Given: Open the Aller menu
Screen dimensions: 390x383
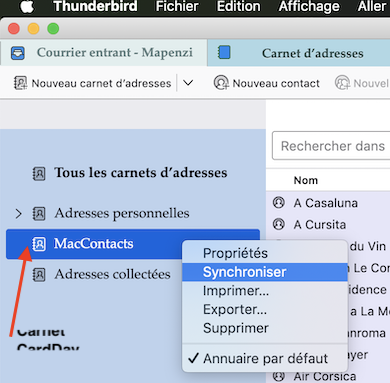Looking at the screenshot, I should point(372,6).
